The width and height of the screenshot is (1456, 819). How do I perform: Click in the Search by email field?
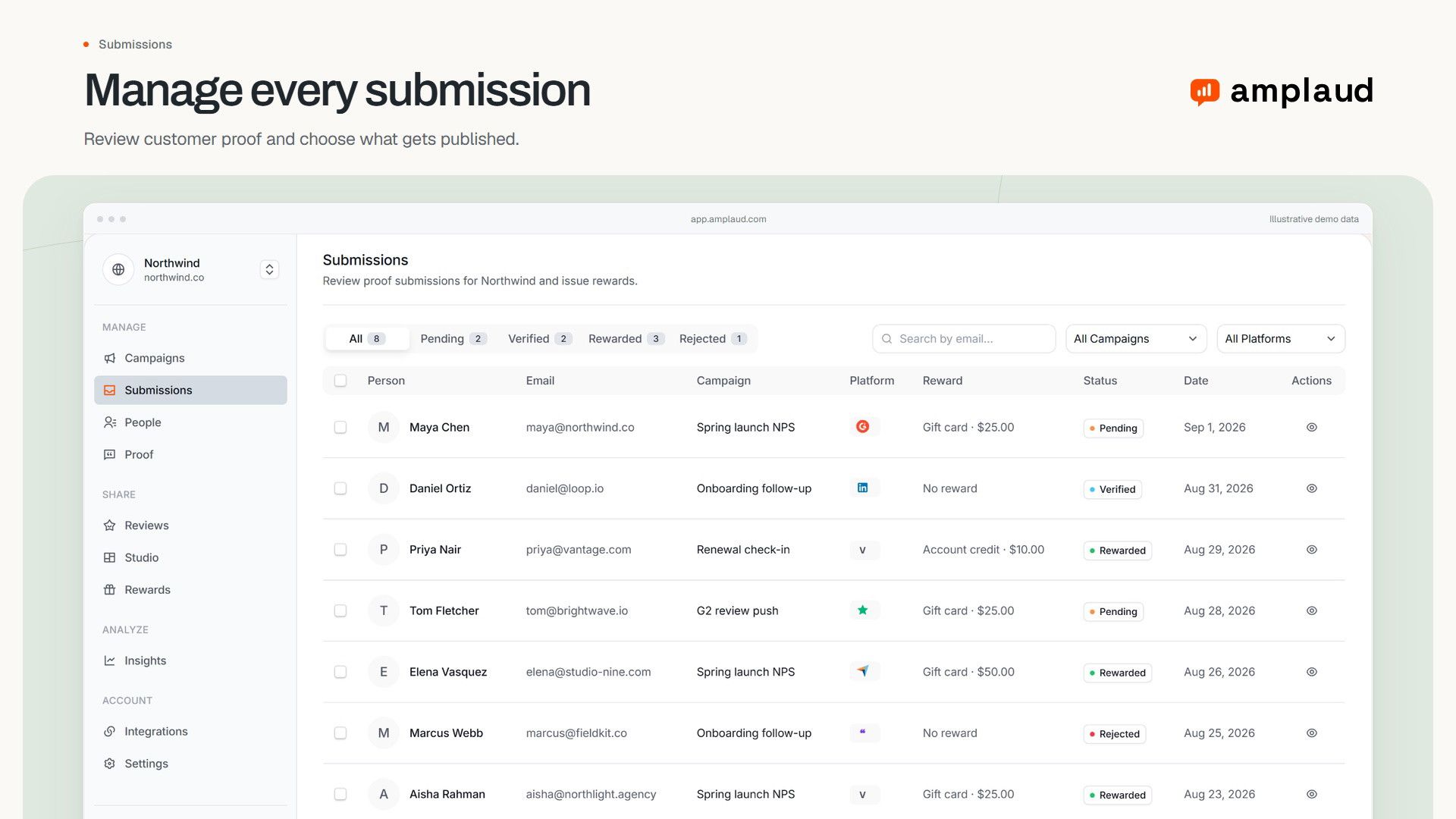click(x=964, y=339)
